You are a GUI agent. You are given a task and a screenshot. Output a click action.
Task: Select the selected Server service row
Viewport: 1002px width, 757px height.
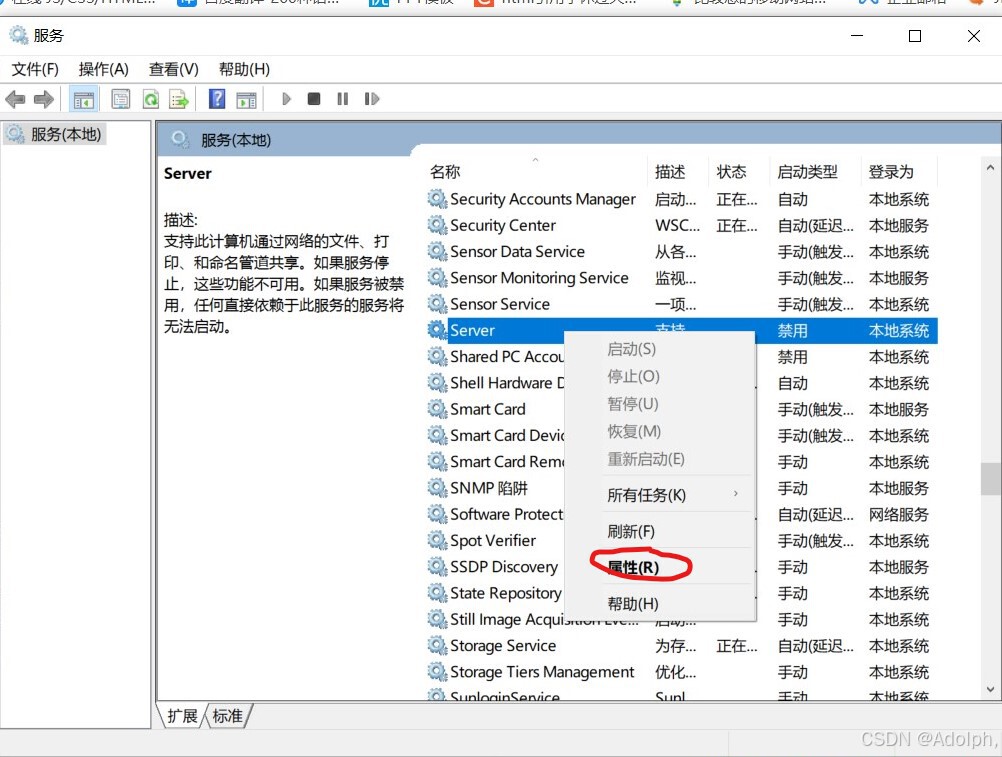(x=682, y=330)
